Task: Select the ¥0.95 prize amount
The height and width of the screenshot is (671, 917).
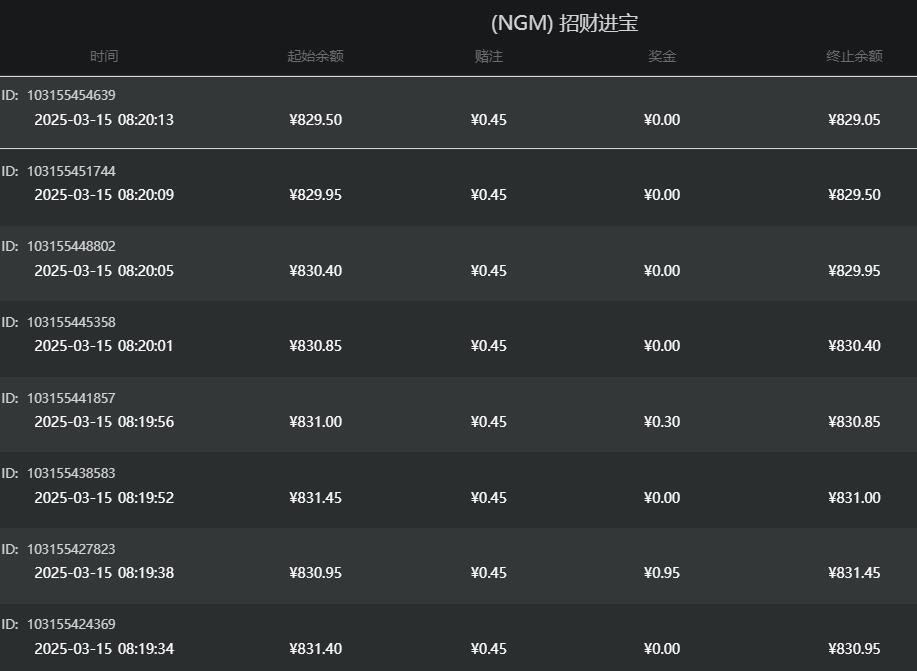Action: point(662,573)
